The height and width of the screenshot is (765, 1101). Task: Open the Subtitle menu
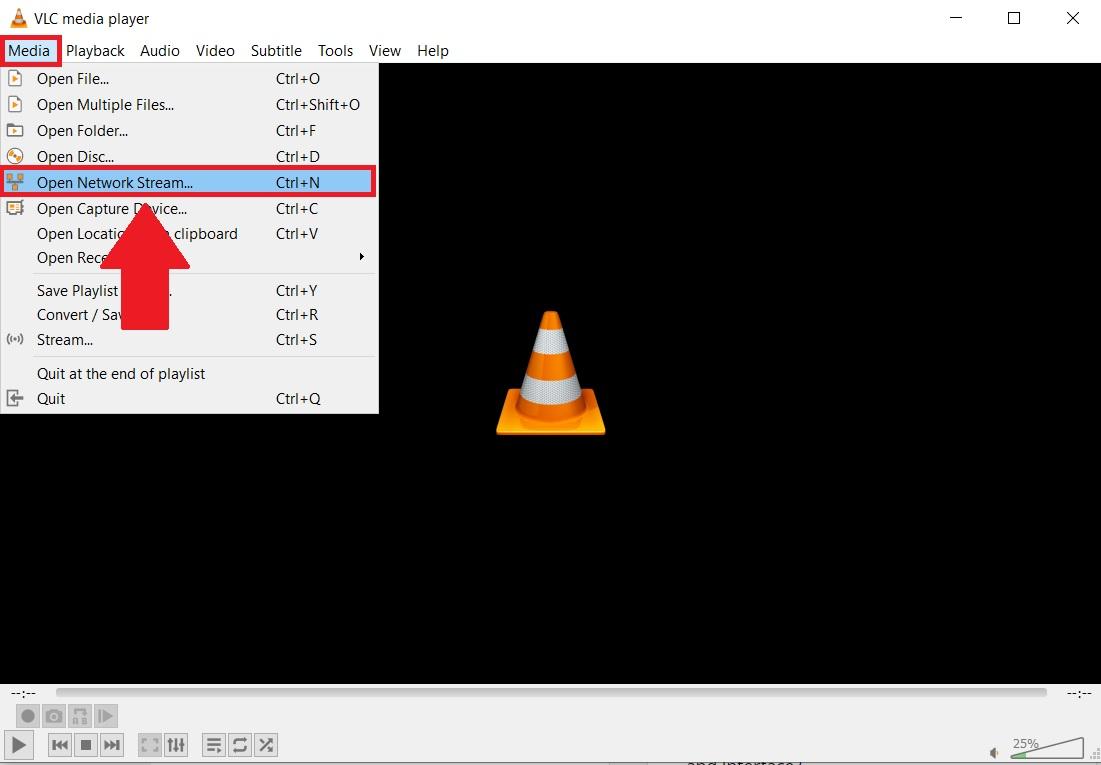[276, 51]
